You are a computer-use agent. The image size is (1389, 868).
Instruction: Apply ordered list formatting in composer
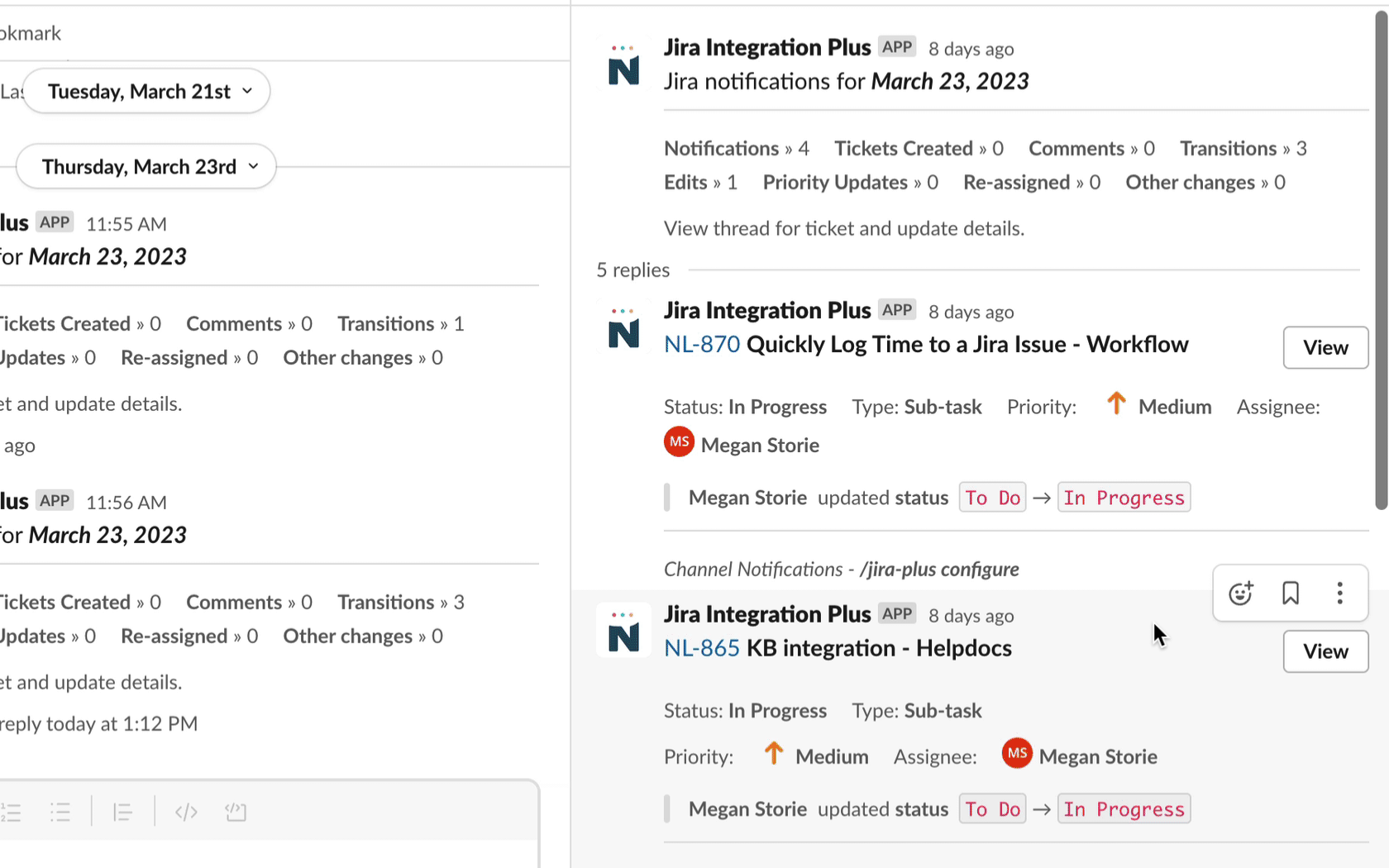click(11, 812)
